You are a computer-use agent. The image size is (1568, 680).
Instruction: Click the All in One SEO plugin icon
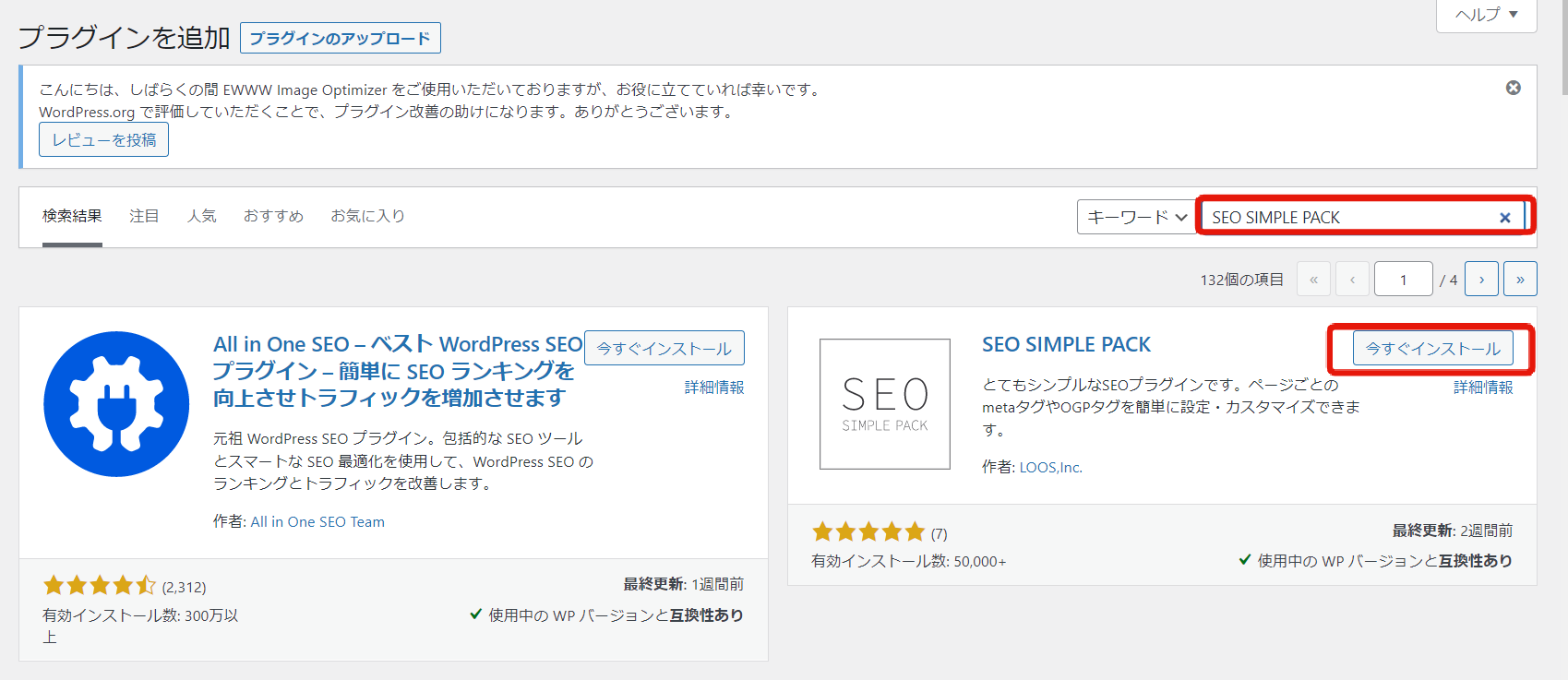[116, 404]
